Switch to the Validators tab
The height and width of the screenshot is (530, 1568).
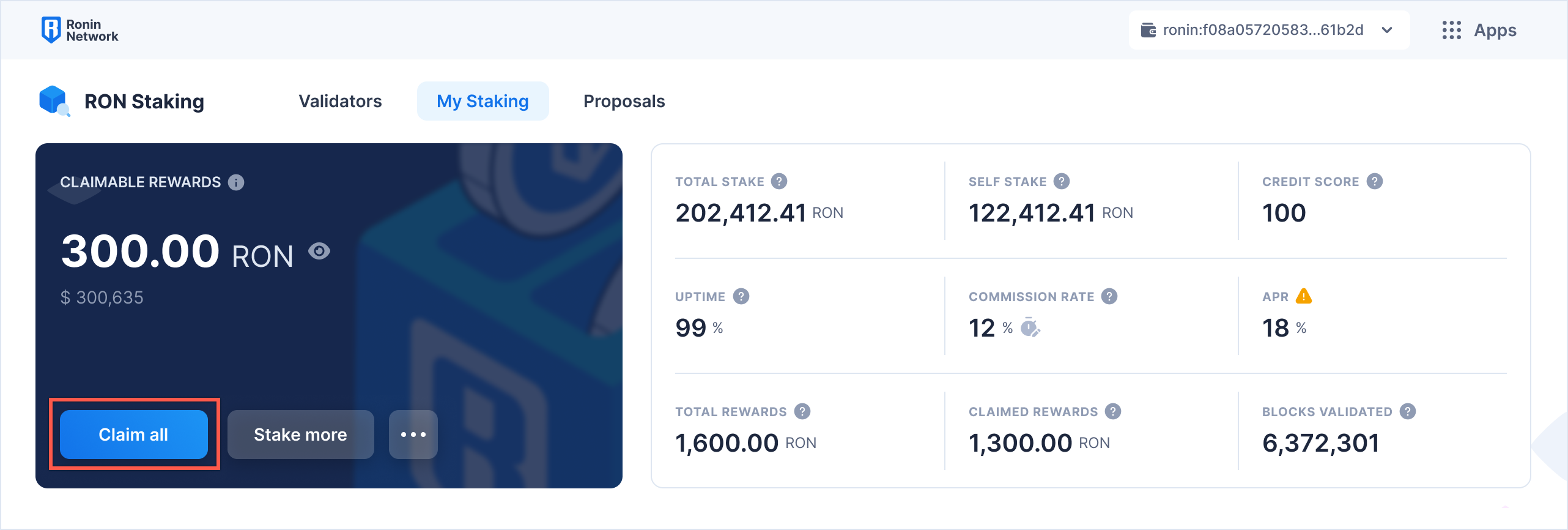pos(340,101)
